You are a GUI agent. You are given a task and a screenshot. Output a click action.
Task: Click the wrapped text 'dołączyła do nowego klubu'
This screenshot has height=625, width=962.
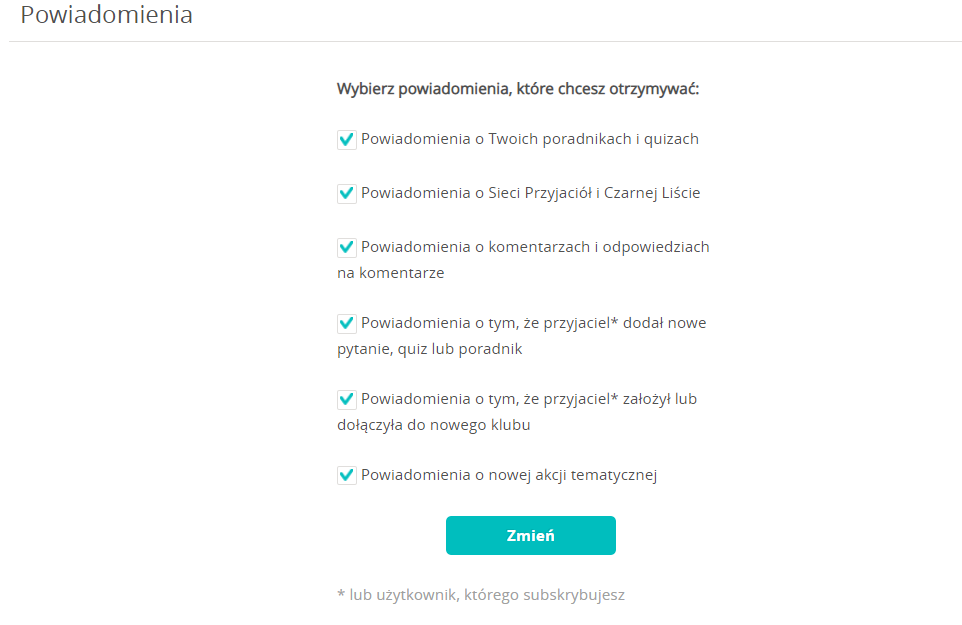point(434,425)
